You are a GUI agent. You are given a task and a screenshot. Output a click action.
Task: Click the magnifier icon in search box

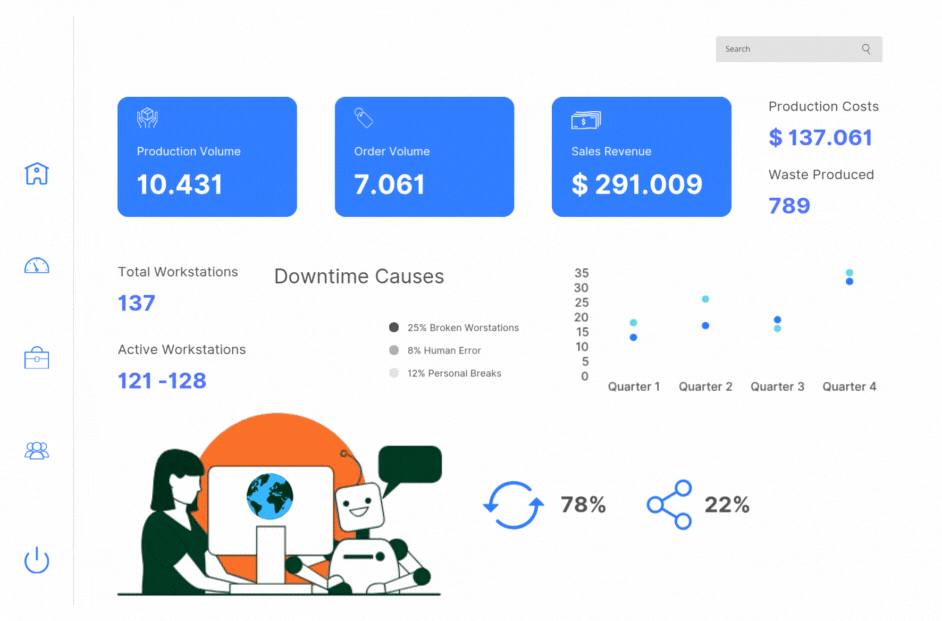pos(866,49)
